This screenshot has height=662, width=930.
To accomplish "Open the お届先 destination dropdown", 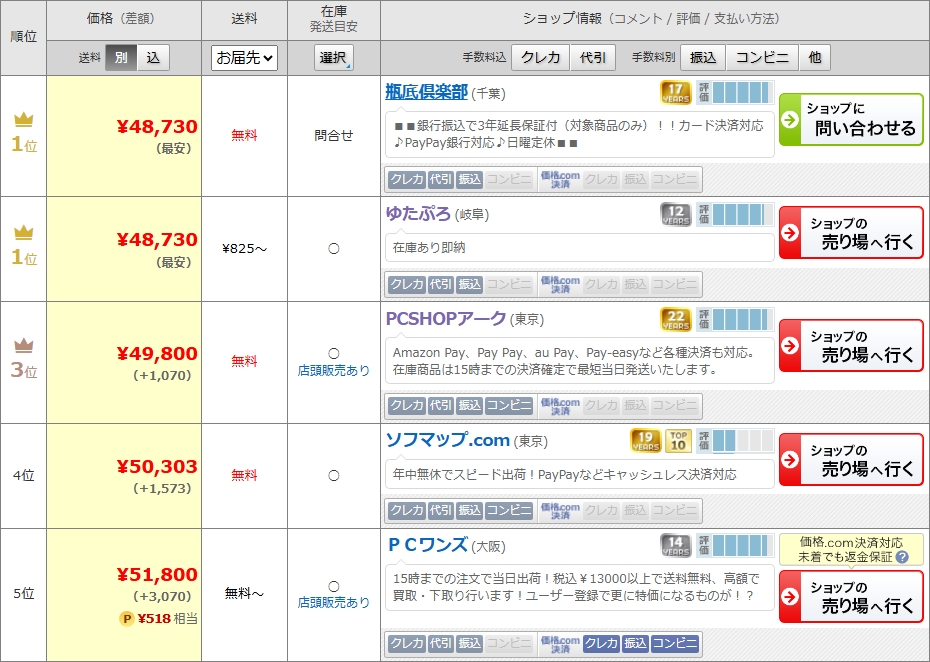I will pos(244,58).
